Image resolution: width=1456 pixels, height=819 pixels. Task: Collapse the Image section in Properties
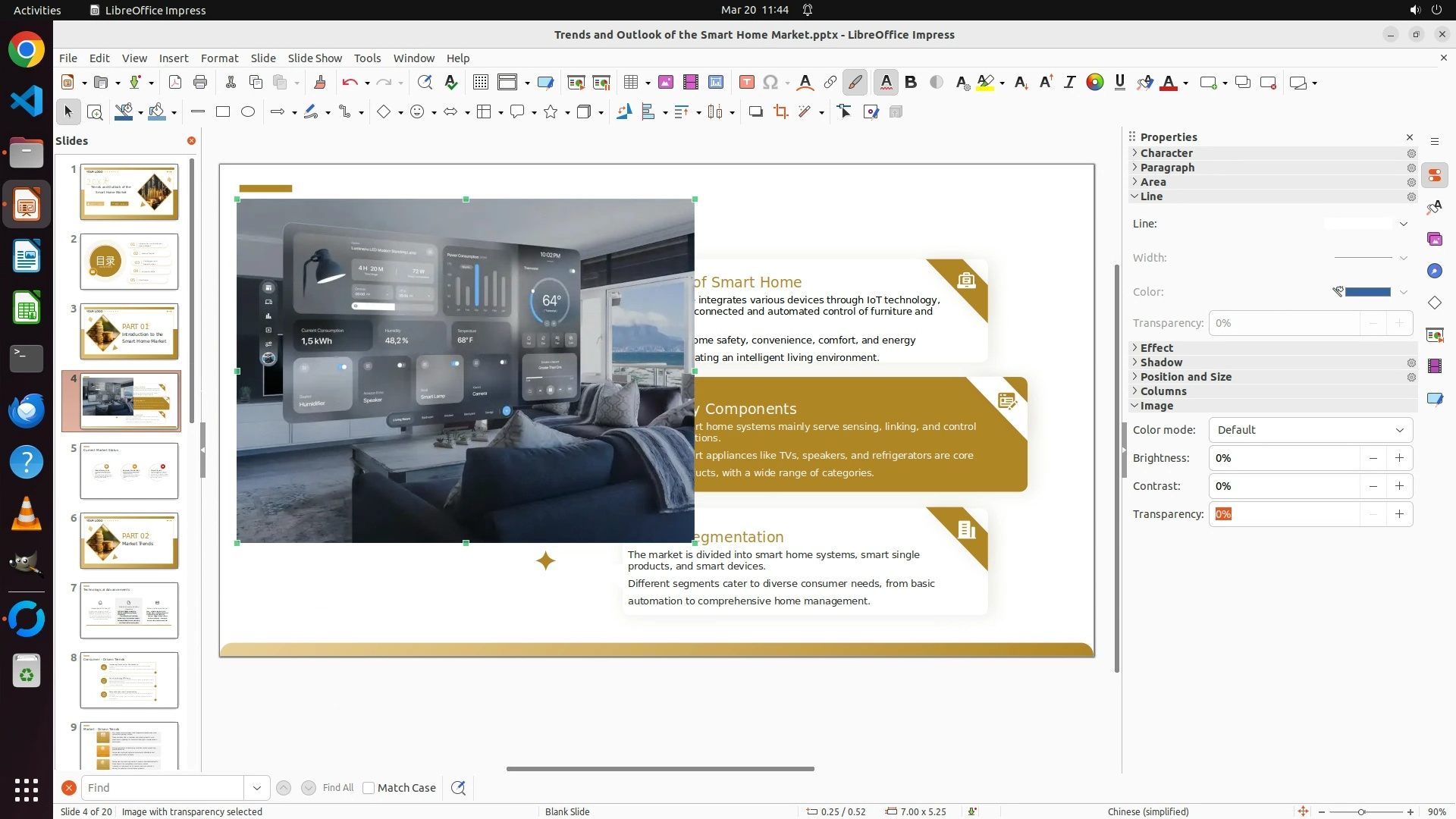click(1156, 406)
